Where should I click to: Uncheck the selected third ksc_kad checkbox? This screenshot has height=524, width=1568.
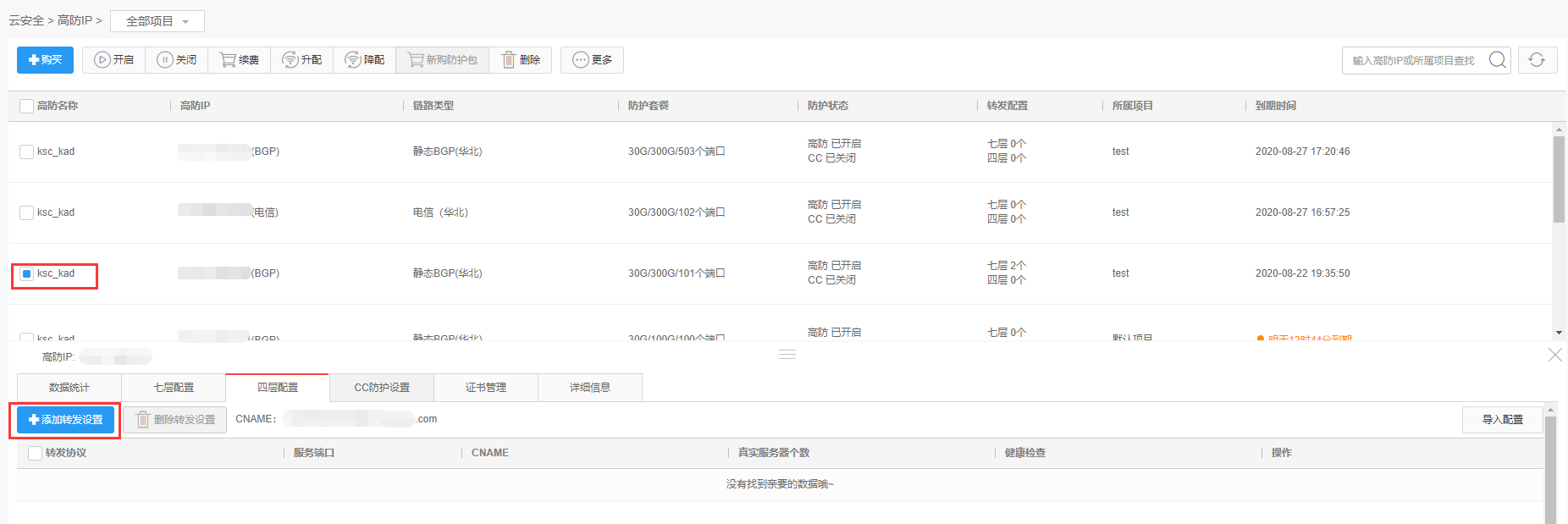coord(27,273)
